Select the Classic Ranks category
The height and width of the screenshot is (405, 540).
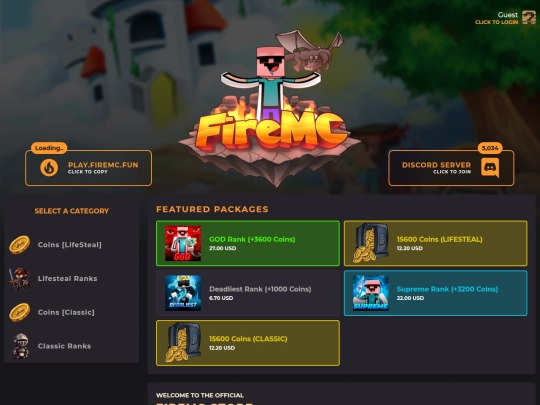[72, 346]
